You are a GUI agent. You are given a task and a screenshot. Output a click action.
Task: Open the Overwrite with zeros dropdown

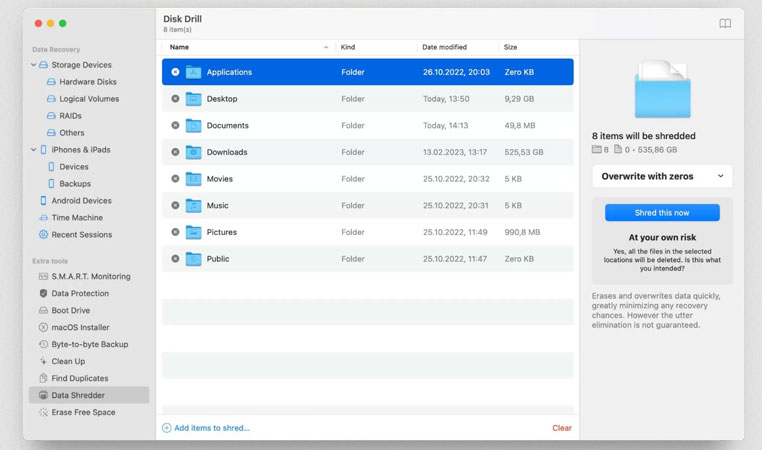pos(662,176)
